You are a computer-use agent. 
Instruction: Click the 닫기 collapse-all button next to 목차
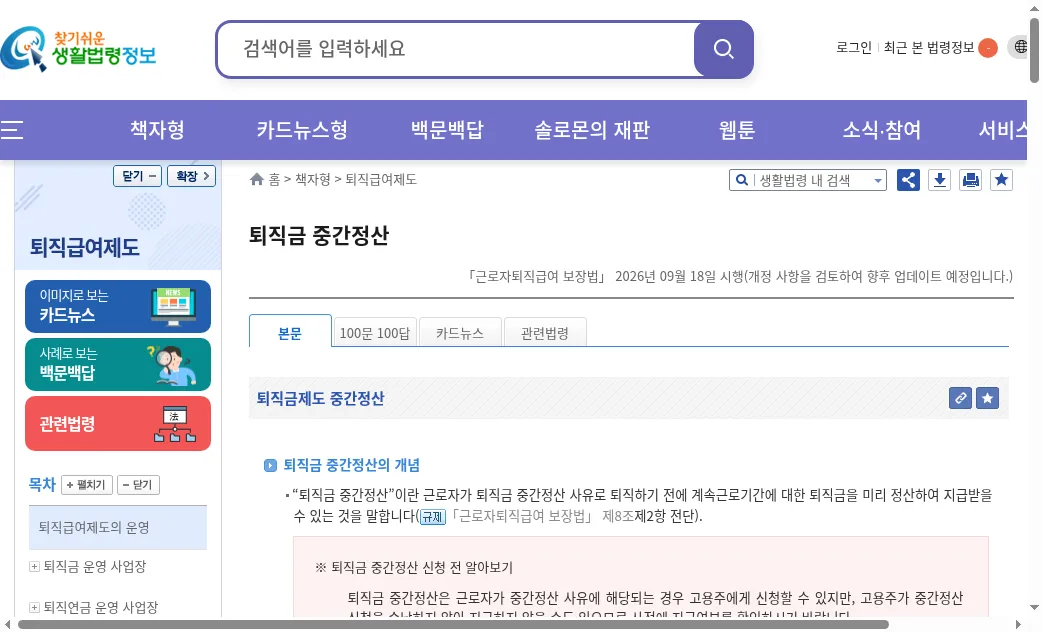[138, 485]
